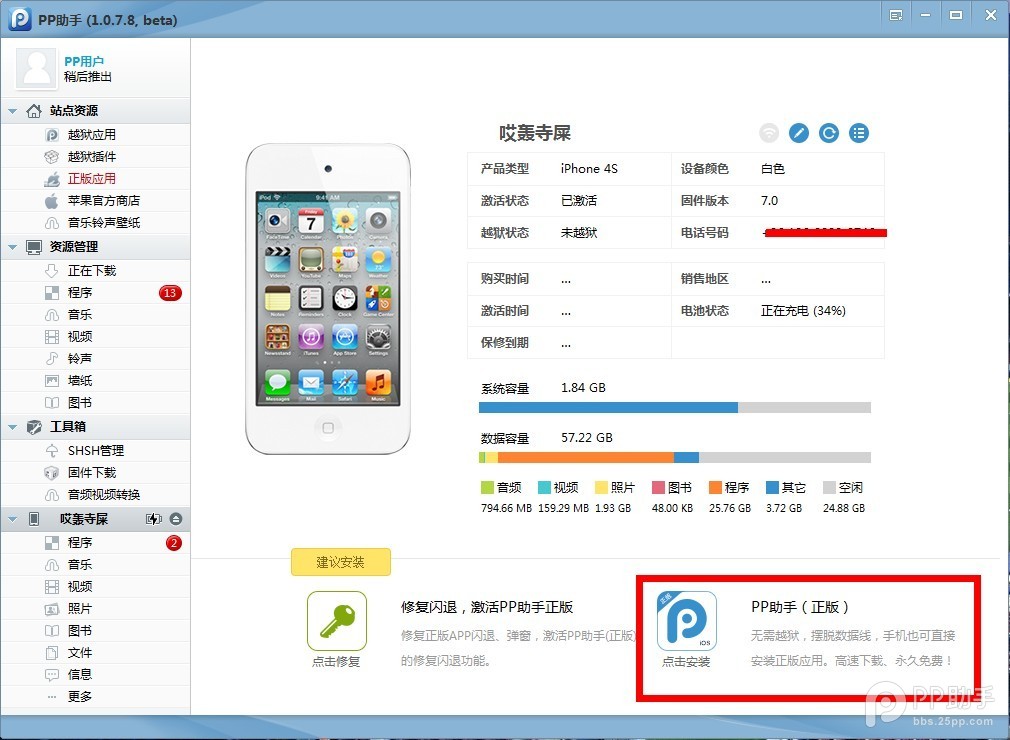Open the title bar menu icon
This screenshot has height=740, width=1010.
pyautogui.click(x=895, y=15)
